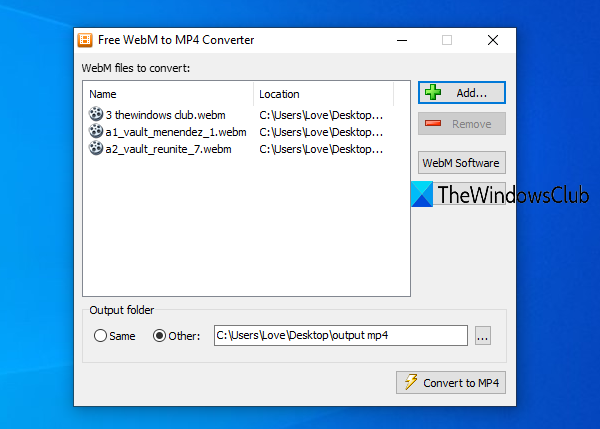The image size is (600, 429).
Task: Open the WebM Software button
Action: [x=461, y=163]
